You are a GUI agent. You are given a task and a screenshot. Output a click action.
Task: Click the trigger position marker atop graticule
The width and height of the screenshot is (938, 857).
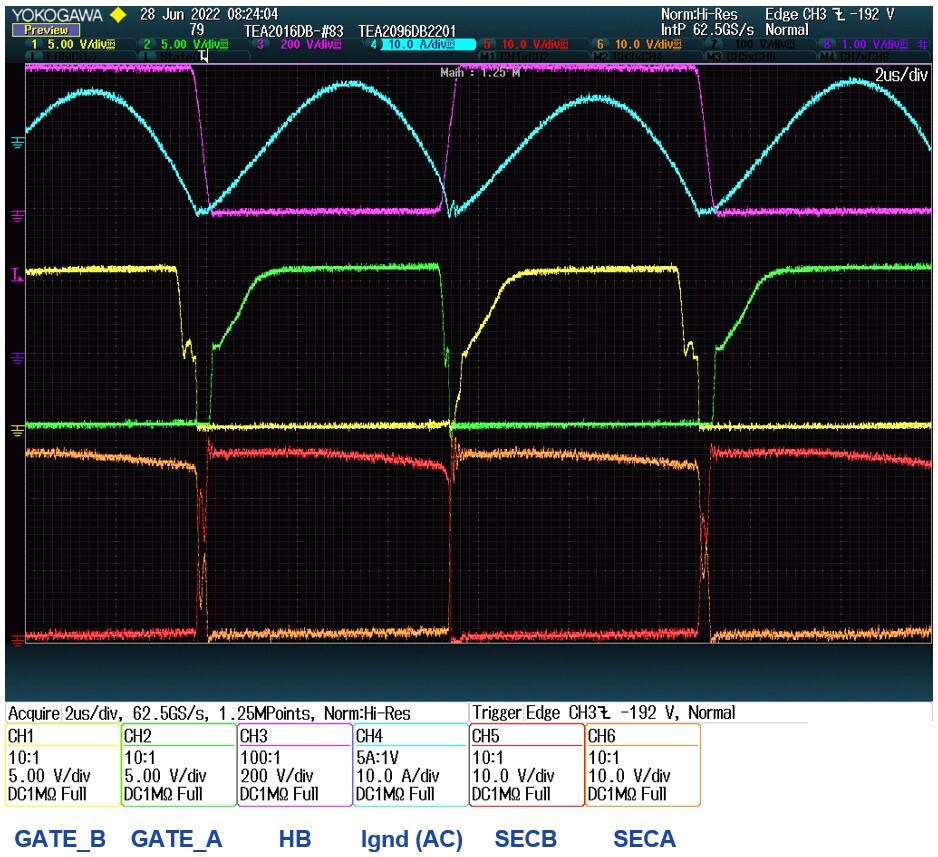(x=205, y=58)
